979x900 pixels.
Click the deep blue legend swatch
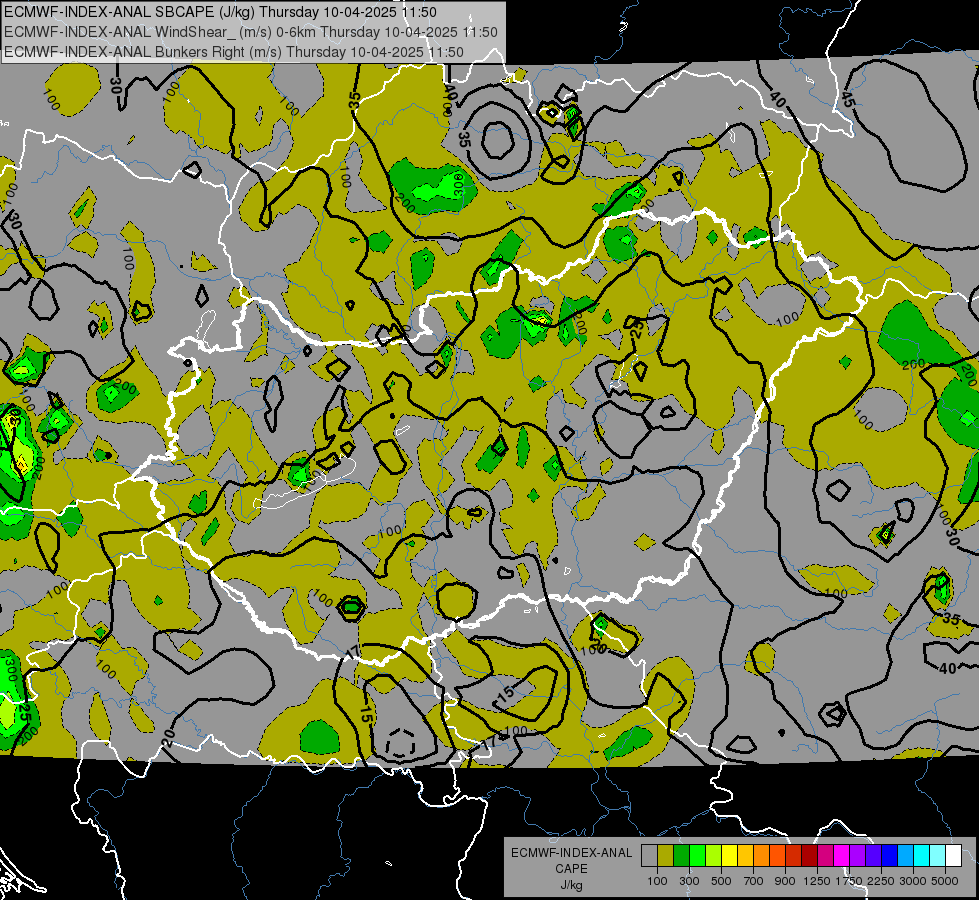pos(890,856)
